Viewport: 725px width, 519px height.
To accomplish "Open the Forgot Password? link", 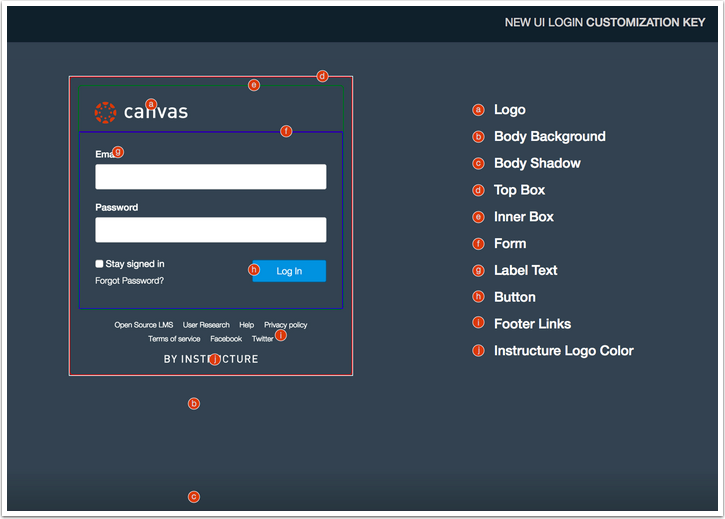I will click(129, 281).
